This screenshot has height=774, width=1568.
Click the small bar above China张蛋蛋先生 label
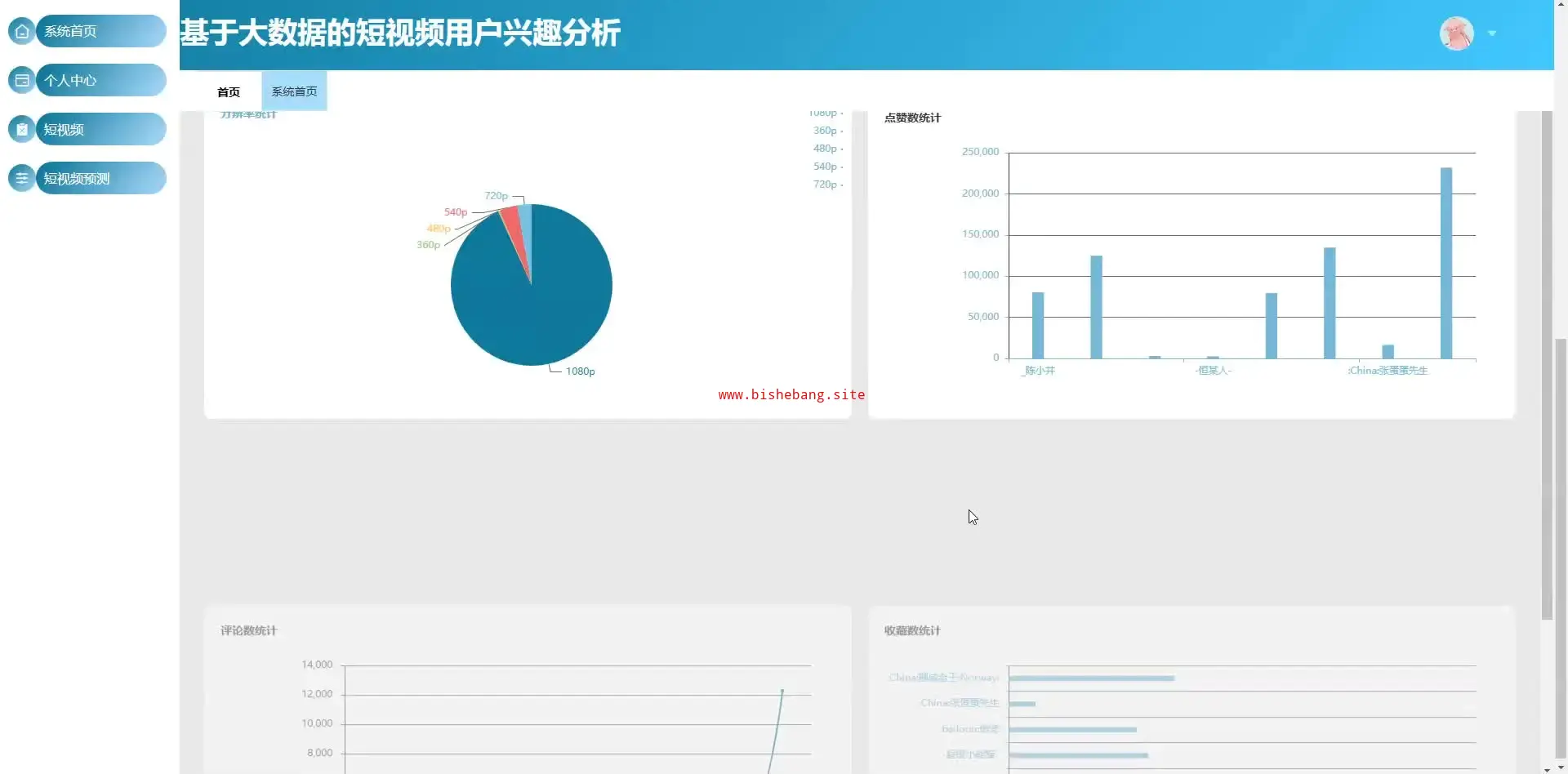click(1388, 351)
